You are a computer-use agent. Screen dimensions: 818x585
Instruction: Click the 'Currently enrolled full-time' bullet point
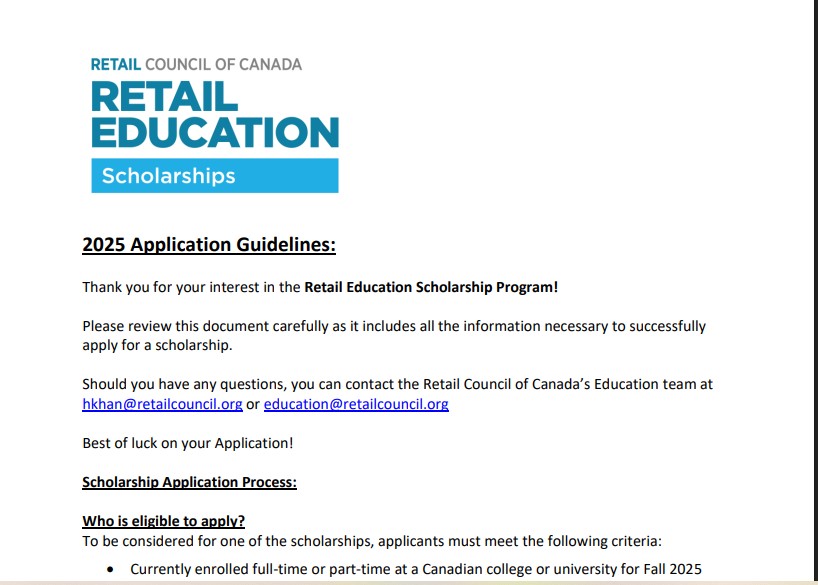click(x=416, y=570)
